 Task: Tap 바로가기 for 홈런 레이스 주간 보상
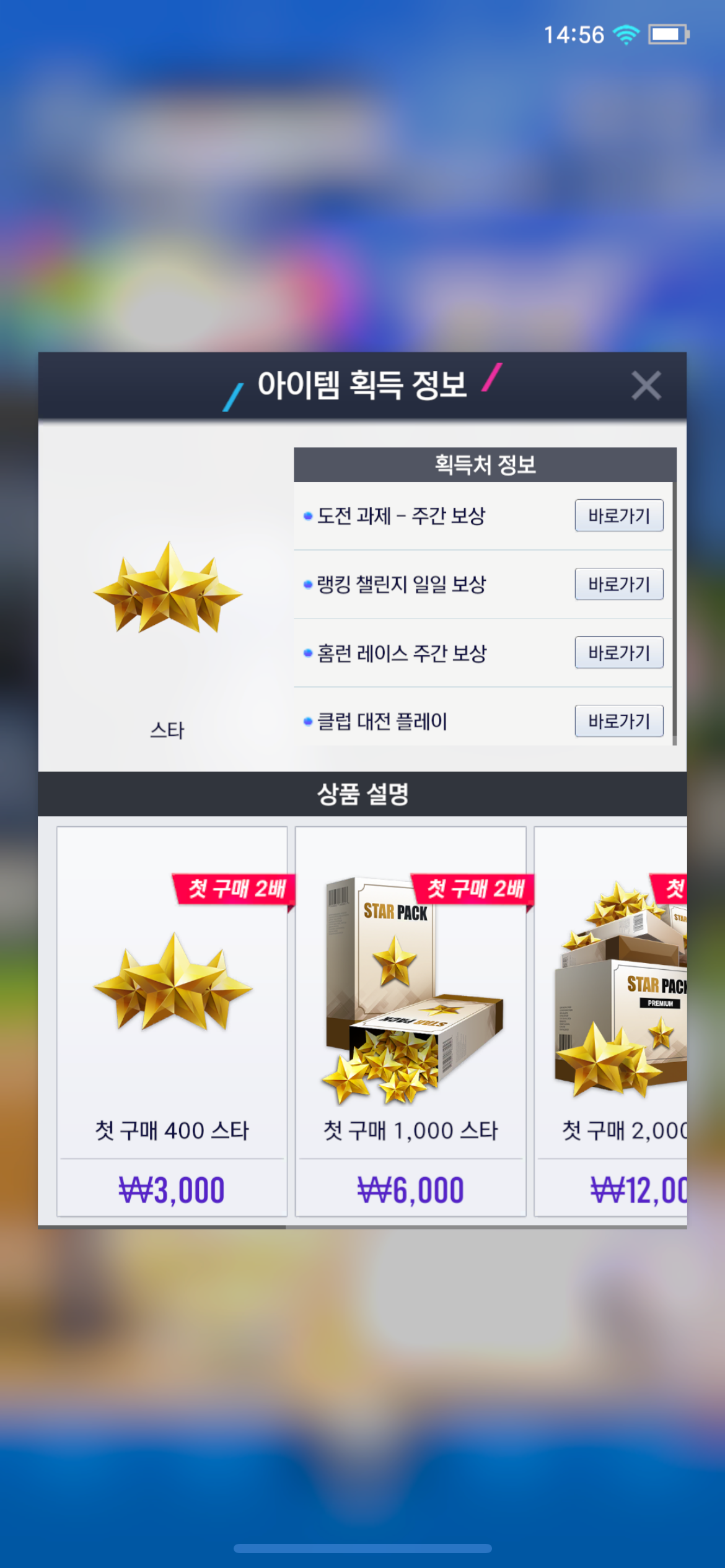(x=619, y=652)
